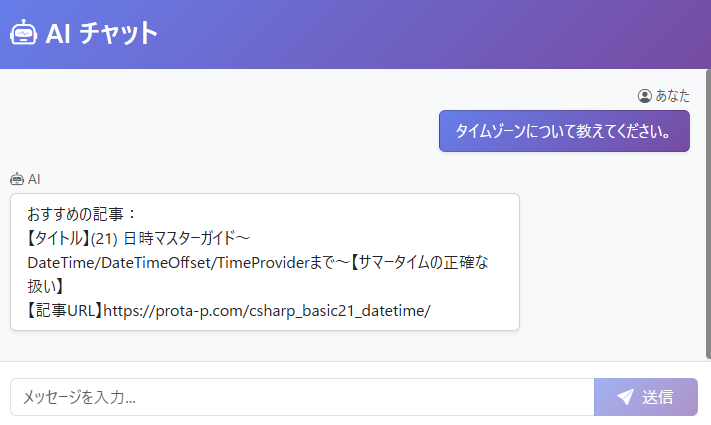
Task: Click the サマータイムの正確な text segment
Action: click(430, 262)
